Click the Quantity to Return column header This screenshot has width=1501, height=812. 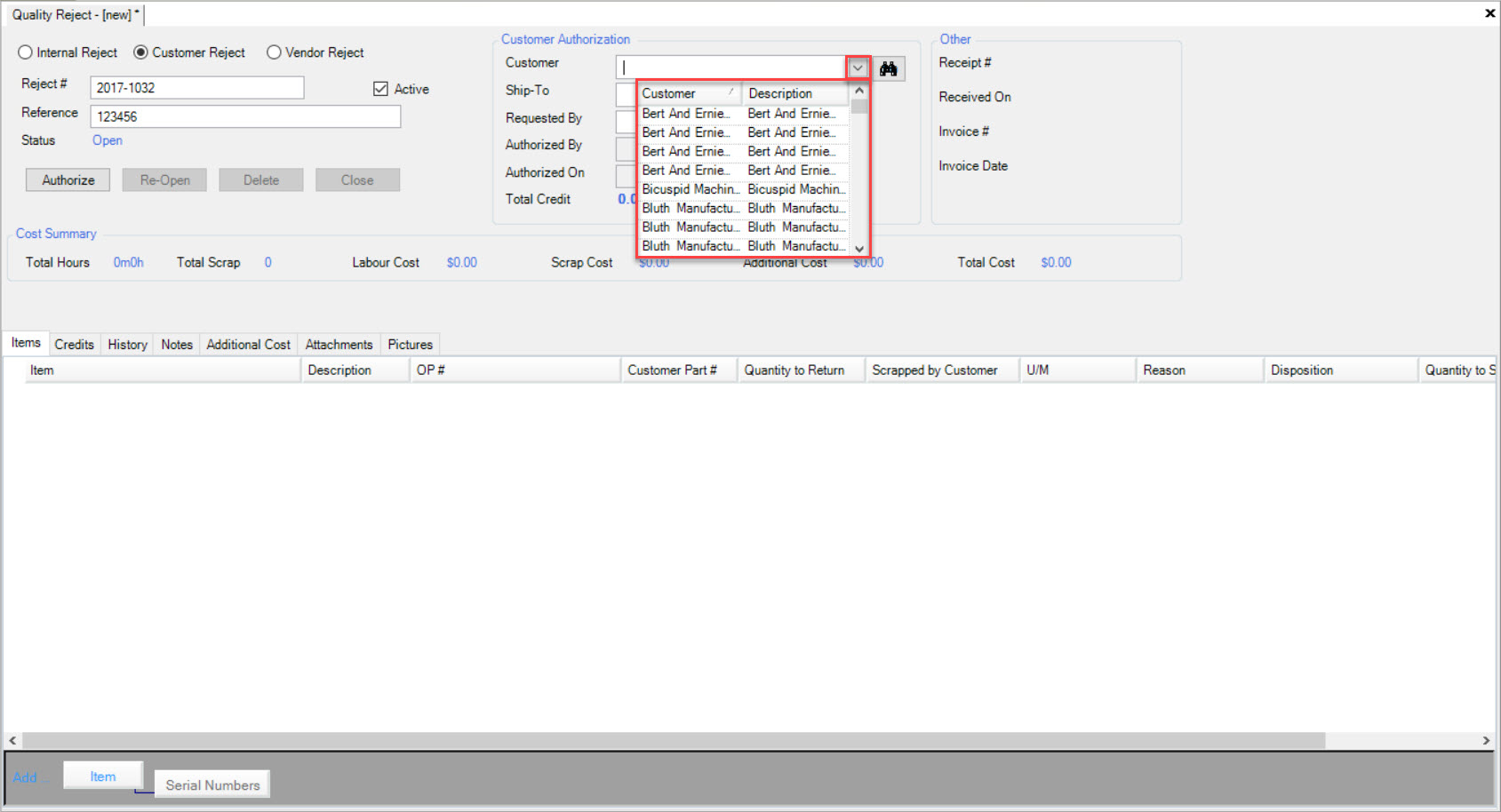coord(801,370)
